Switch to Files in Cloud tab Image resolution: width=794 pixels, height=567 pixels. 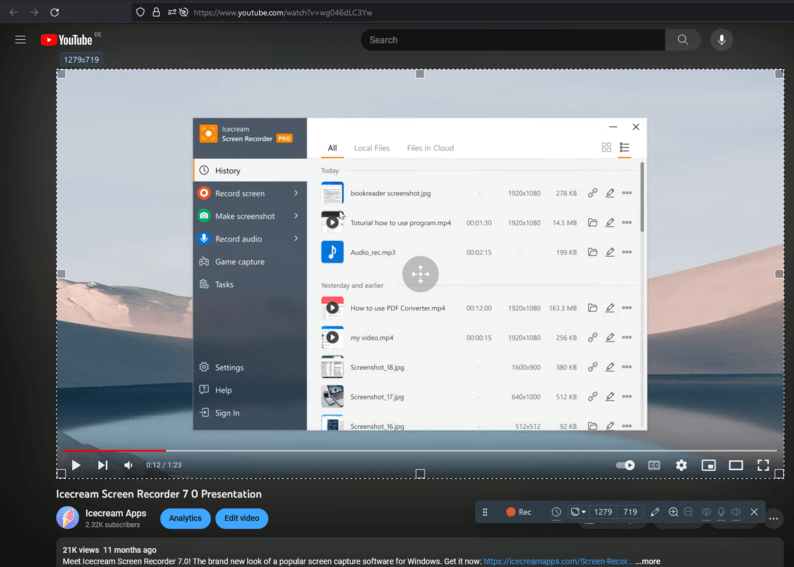[x=430, y=148]
